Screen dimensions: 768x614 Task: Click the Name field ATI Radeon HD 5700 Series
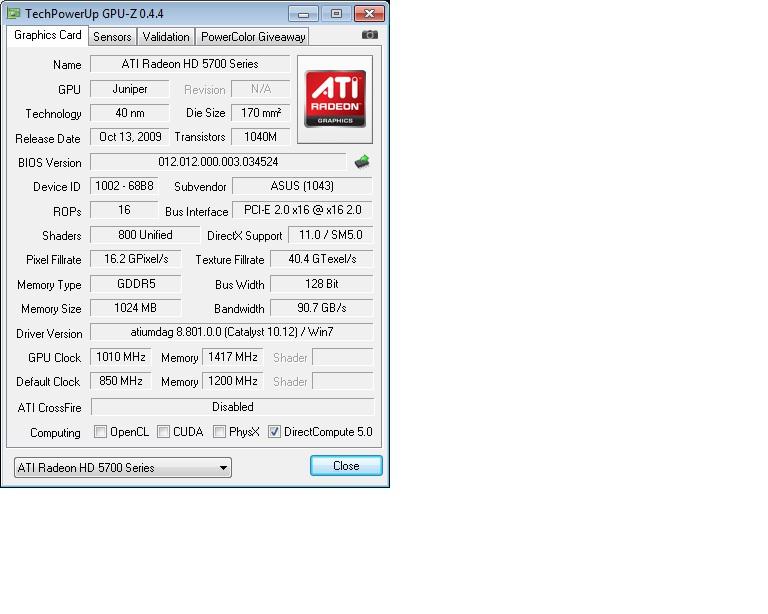tap(190, 64)
